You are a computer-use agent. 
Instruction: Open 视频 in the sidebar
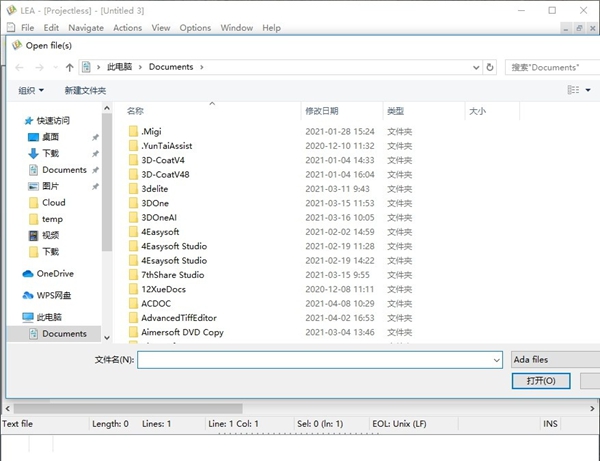[x=50, y=235]
